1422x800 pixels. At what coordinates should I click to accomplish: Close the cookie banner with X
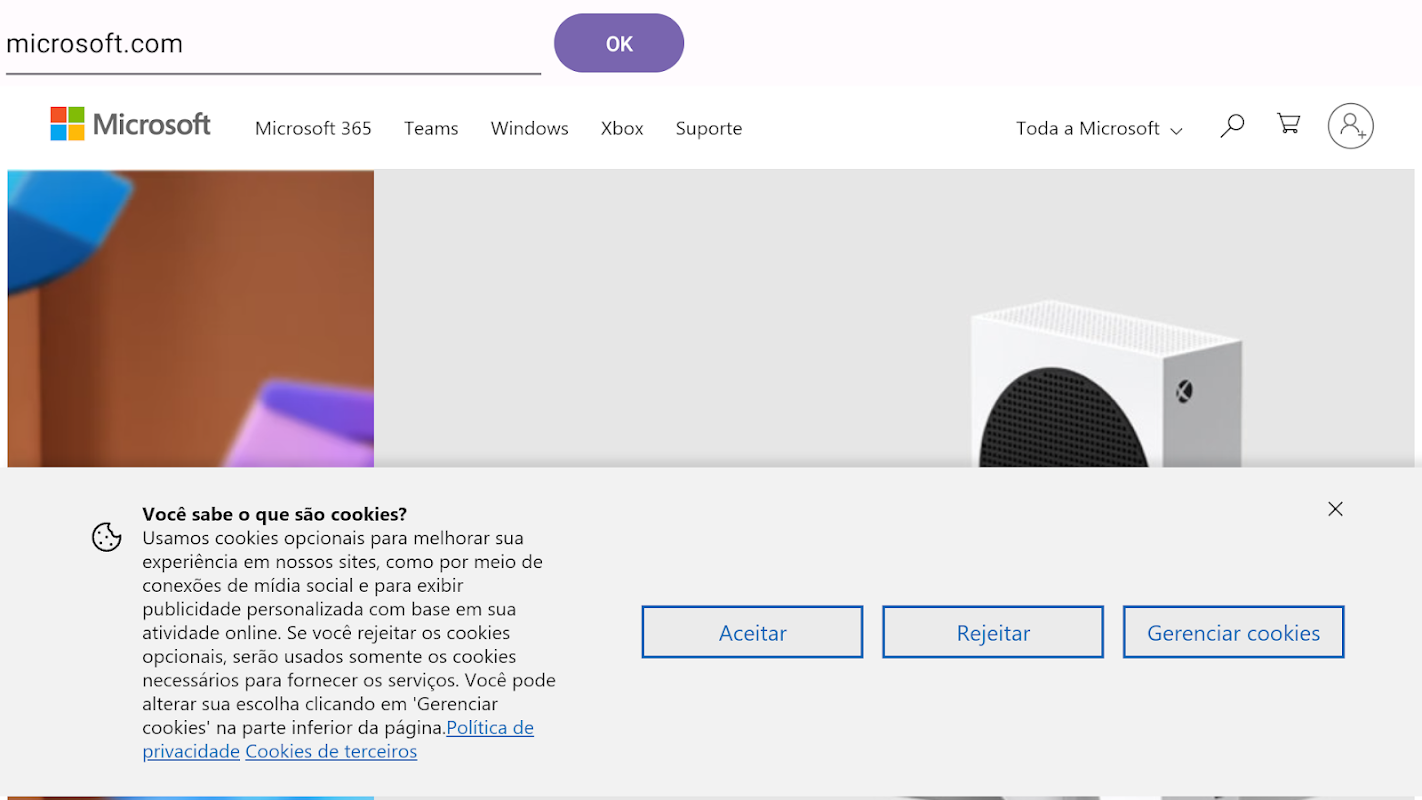[x=1335, y=509]
